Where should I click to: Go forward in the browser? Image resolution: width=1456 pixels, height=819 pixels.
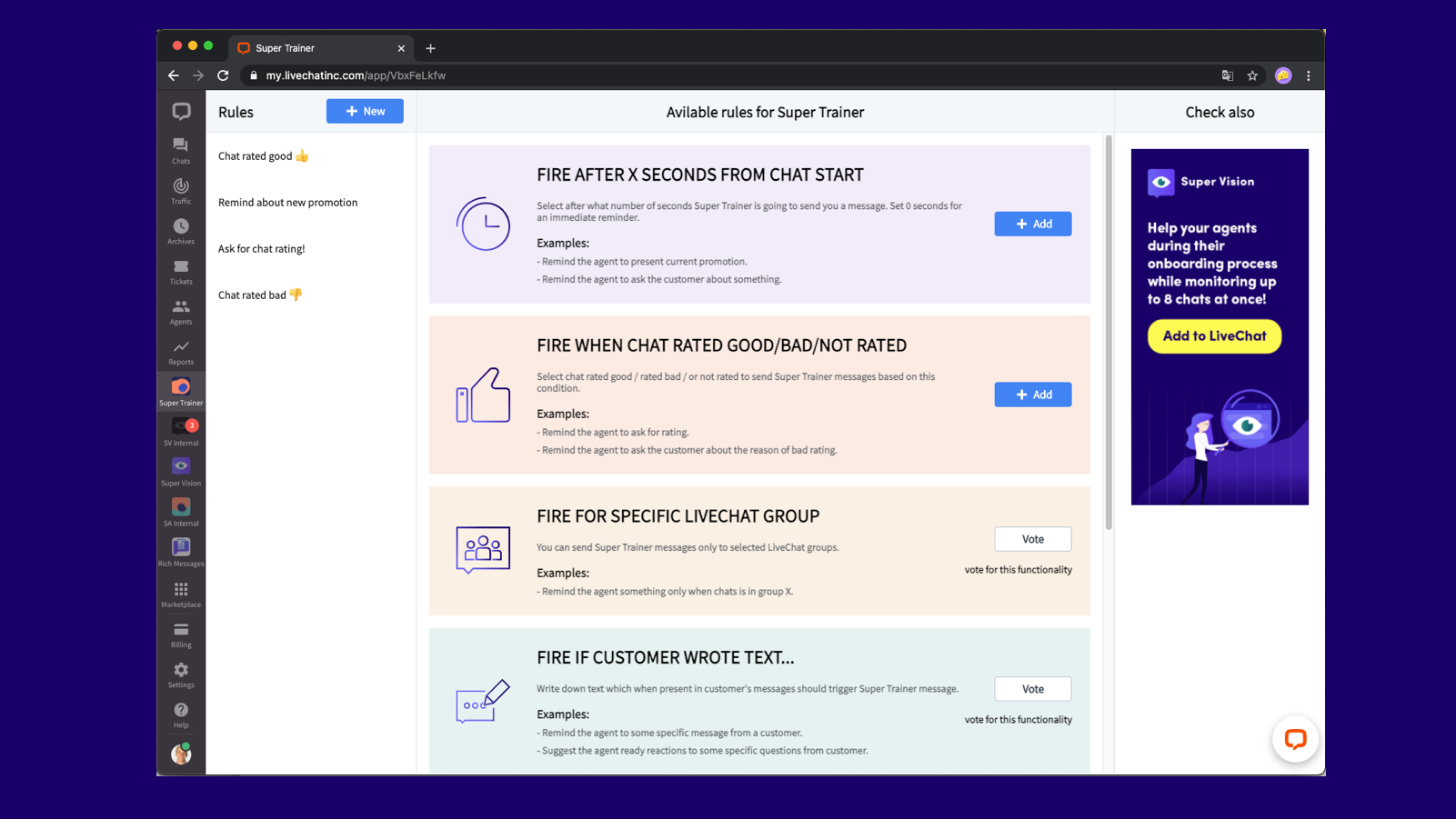pos(198,75)
